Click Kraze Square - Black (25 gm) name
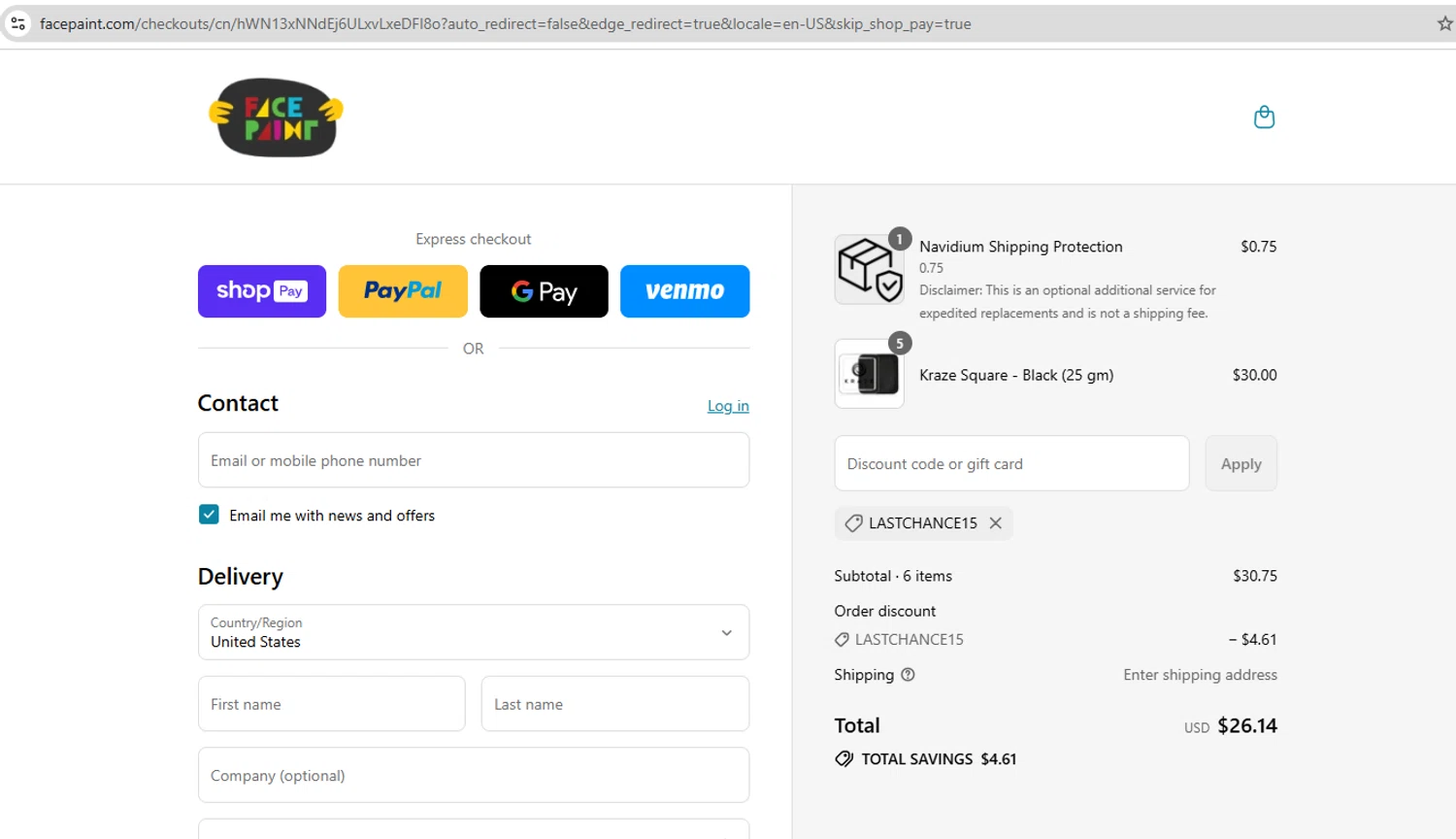Screen dimensions: 1456x839 [1016, 375]
